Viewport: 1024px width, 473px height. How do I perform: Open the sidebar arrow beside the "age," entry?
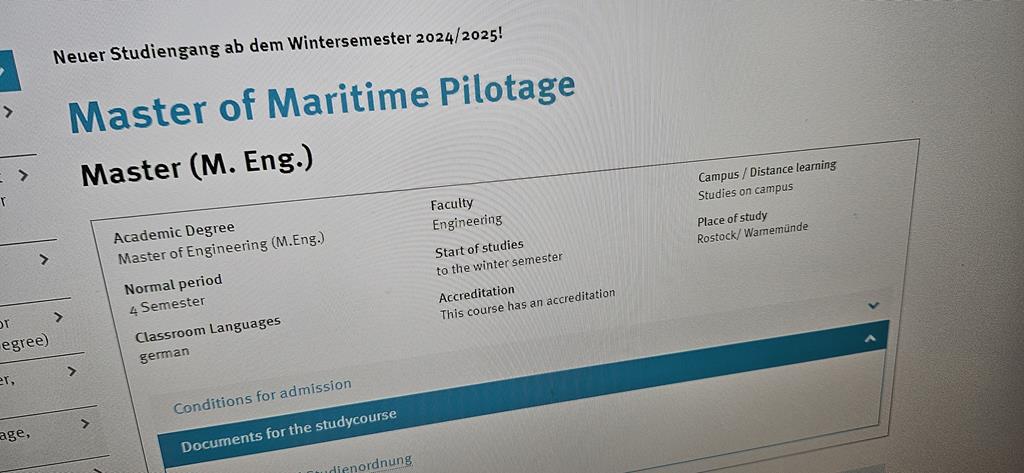click(x=85, y=424)
